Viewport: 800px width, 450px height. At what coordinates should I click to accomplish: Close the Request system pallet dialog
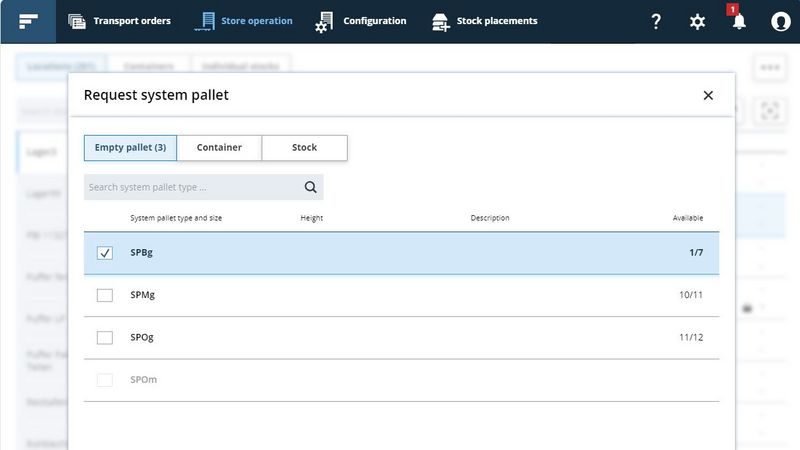click(708, 95)
